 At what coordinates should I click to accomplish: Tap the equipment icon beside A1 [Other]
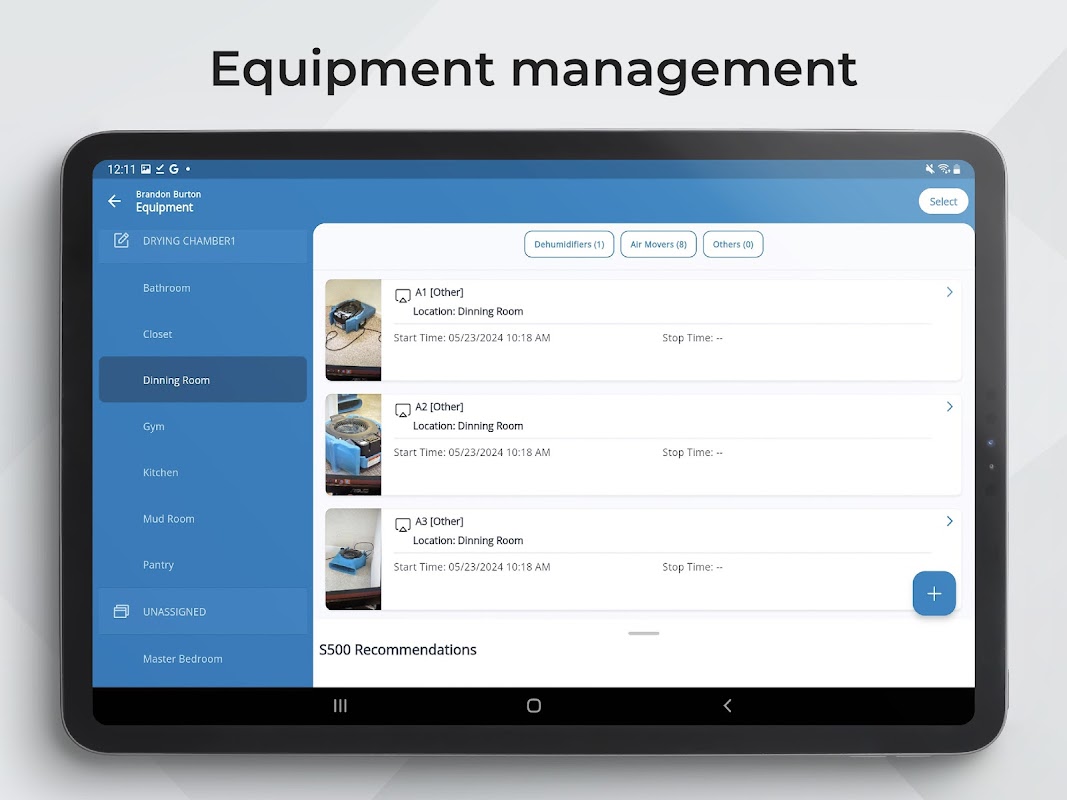403,295
